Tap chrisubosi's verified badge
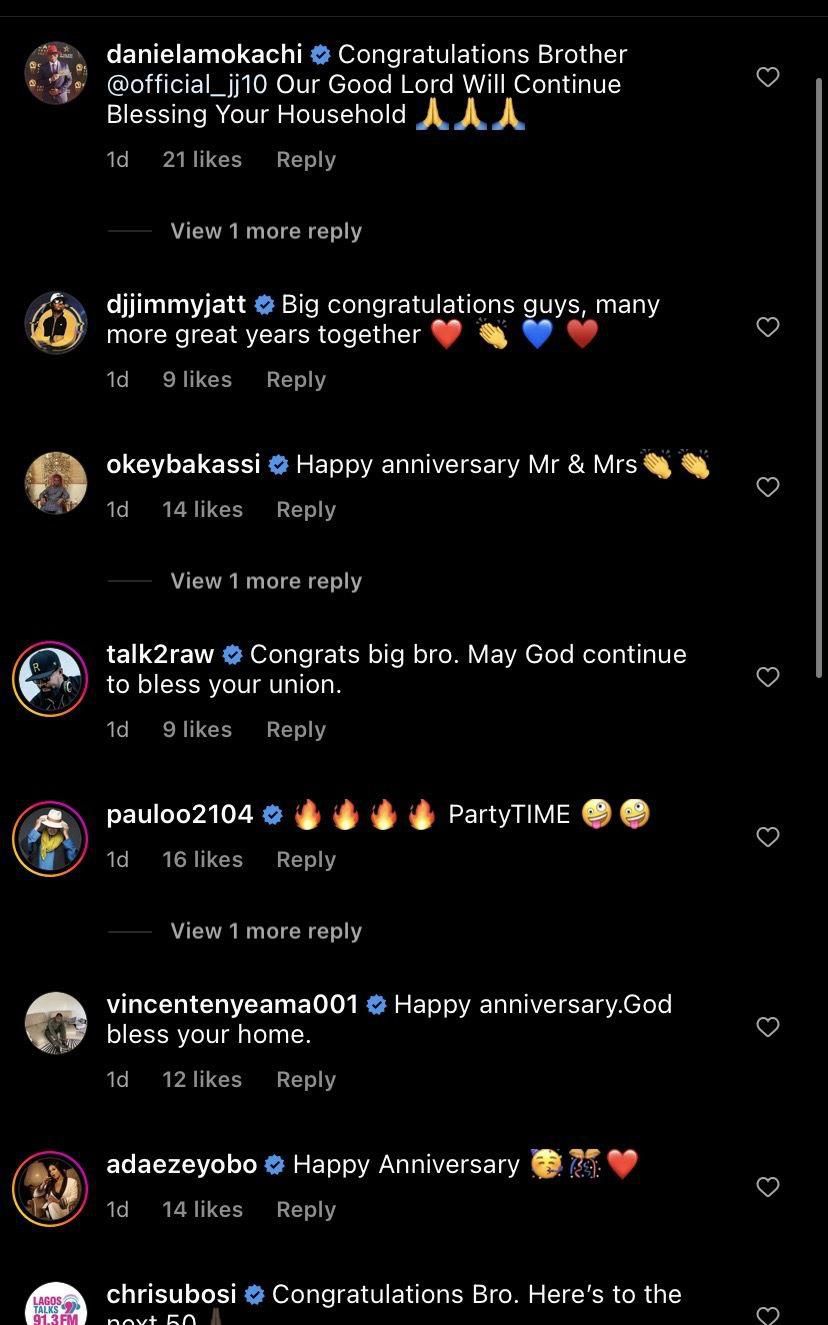This screenshot has height=1325, width=828. (255, 1294)
